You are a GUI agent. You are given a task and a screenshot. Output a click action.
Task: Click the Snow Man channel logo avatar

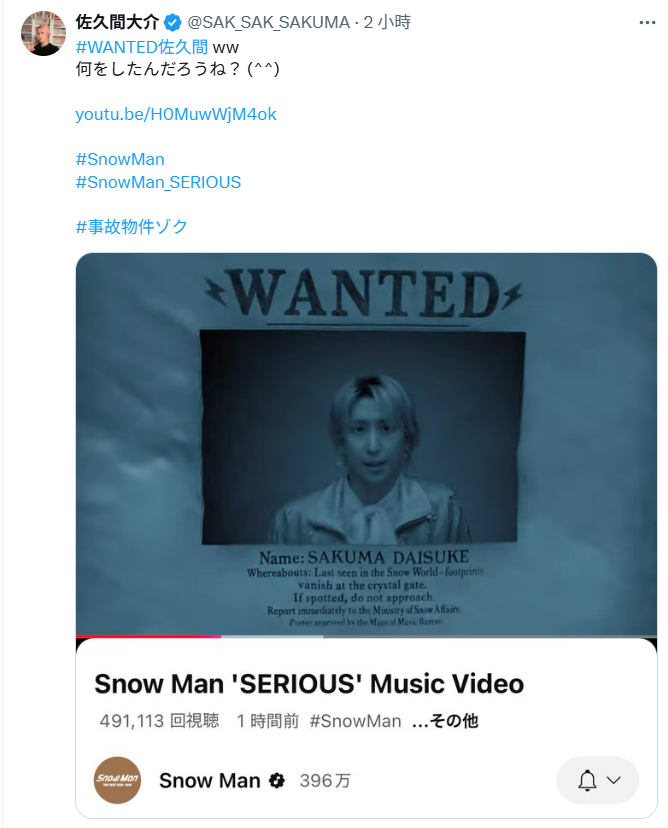click(117, 780)
